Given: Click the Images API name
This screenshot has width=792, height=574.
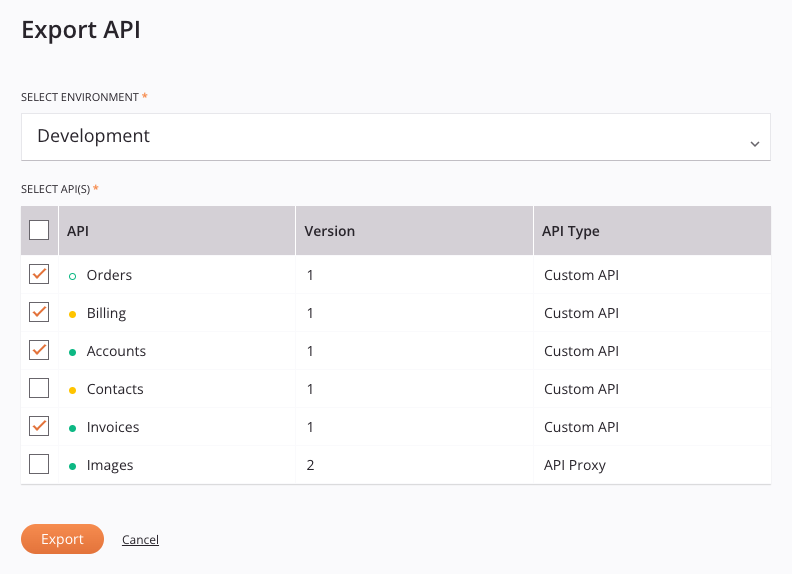Looking at the screenshot, I should coord(110,465).
